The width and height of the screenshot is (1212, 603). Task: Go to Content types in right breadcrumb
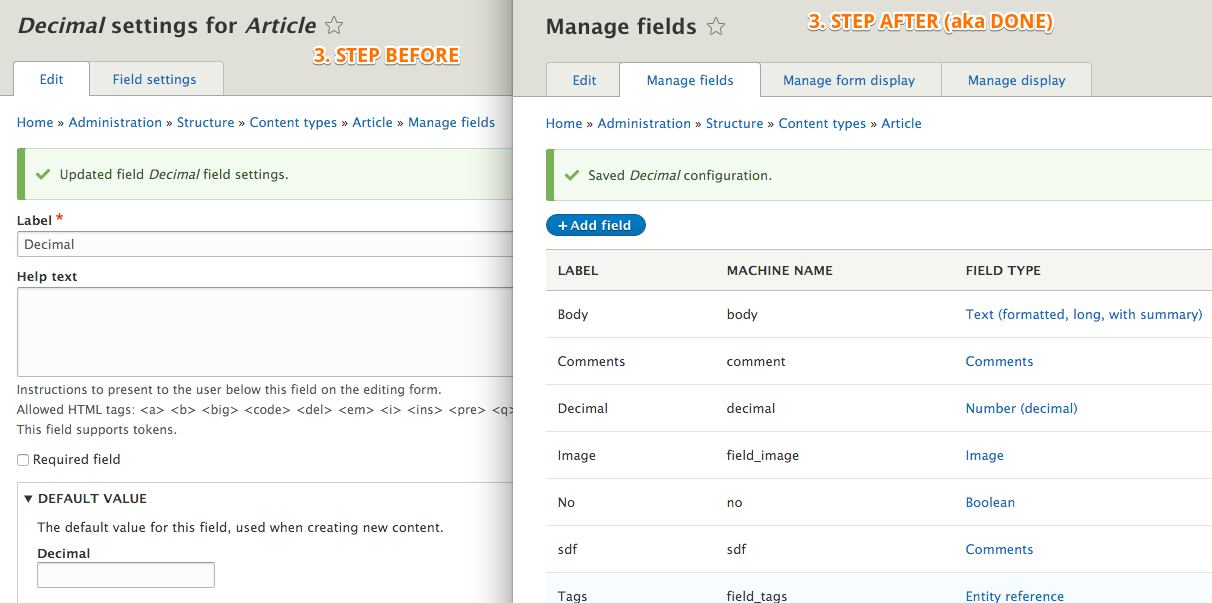click(x=822, y=123)
